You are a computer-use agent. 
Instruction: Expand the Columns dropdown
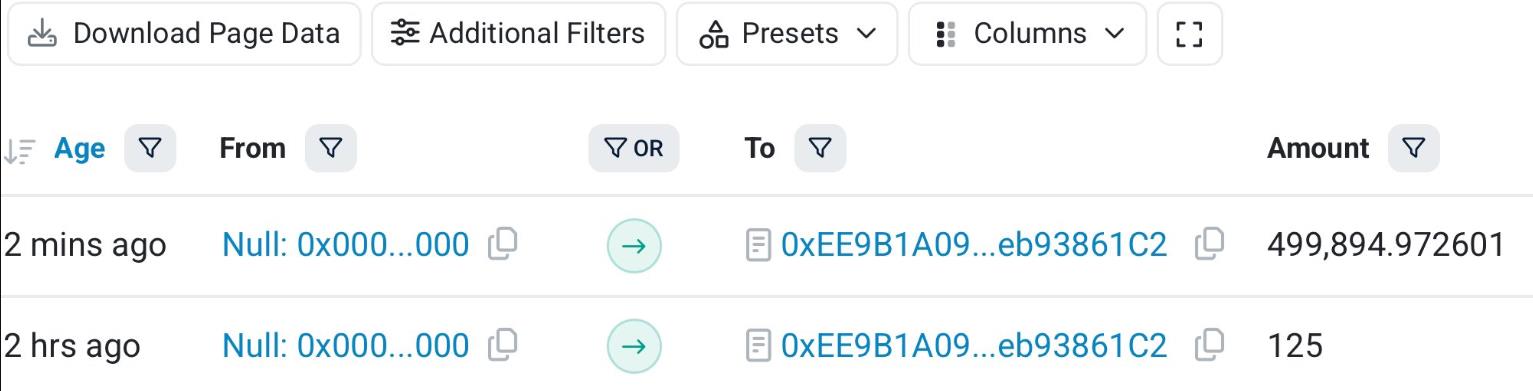point(1027,34)
